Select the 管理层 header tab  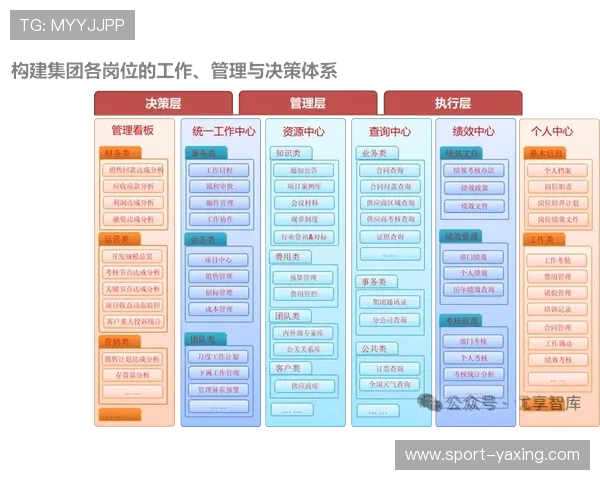tap(308, 103)
